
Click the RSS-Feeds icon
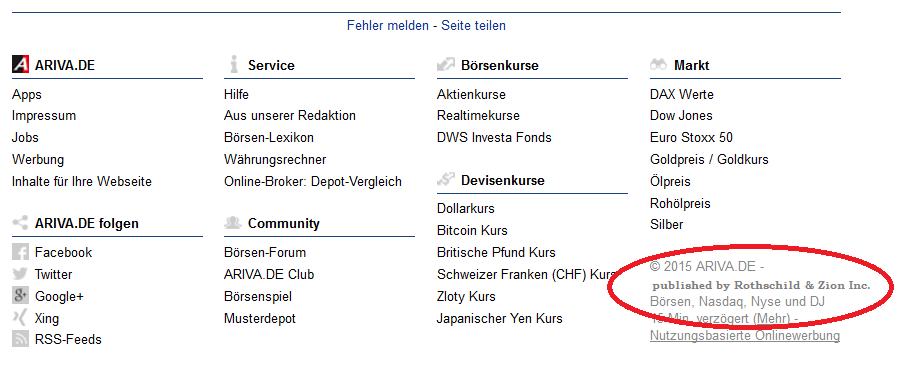[x=20, y=339]
